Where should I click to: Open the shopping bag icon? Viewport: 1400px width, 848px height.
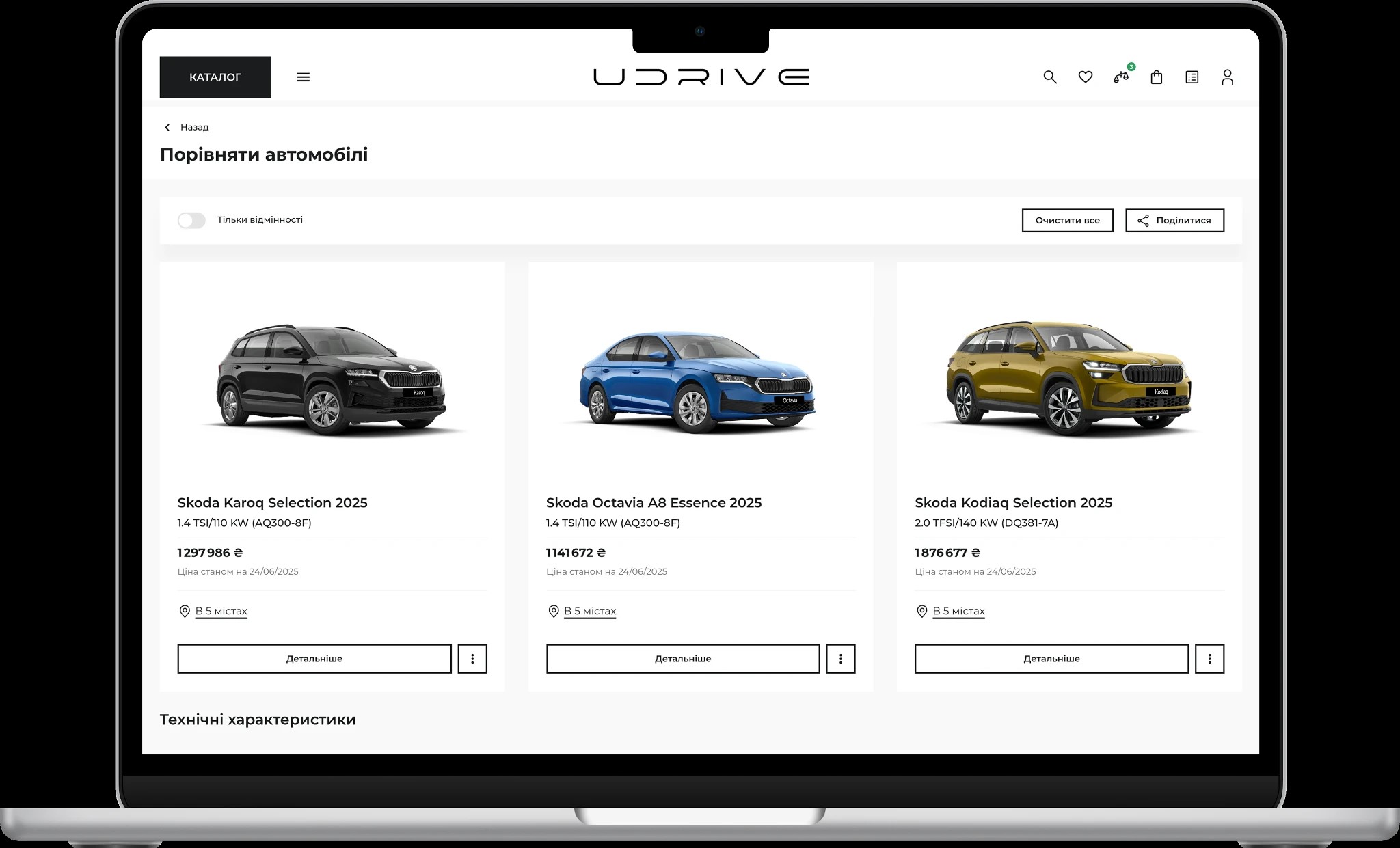coord(1157,77)
